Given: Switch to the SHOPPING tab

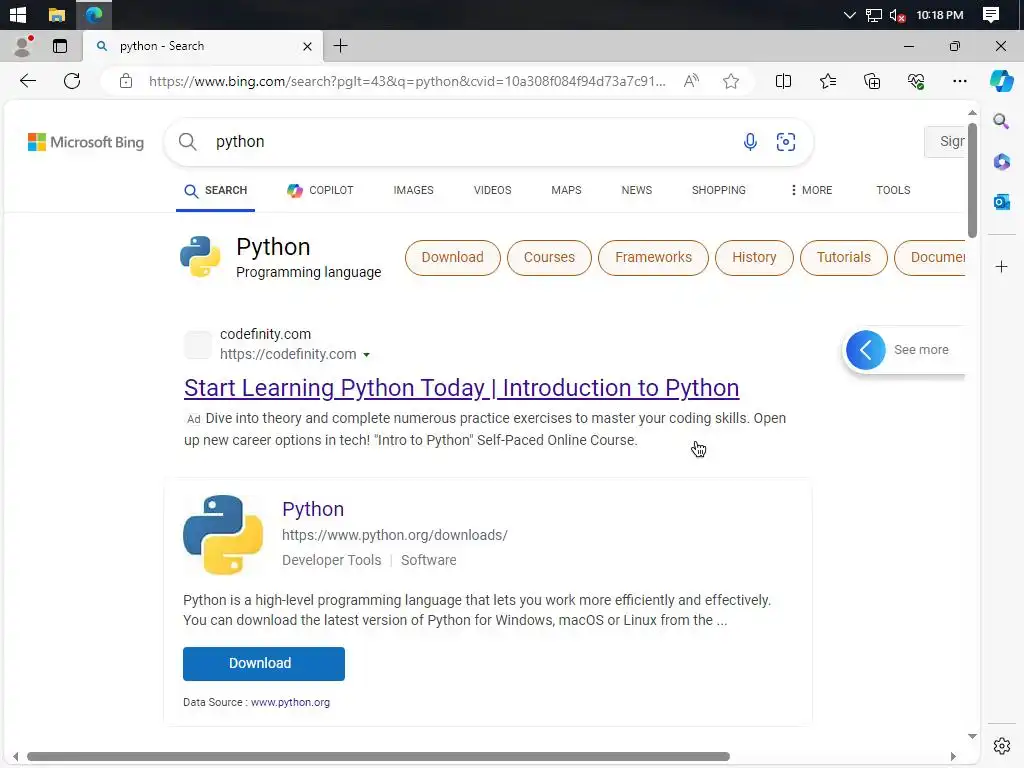Looking at the screenshot, I should point(718,190).
